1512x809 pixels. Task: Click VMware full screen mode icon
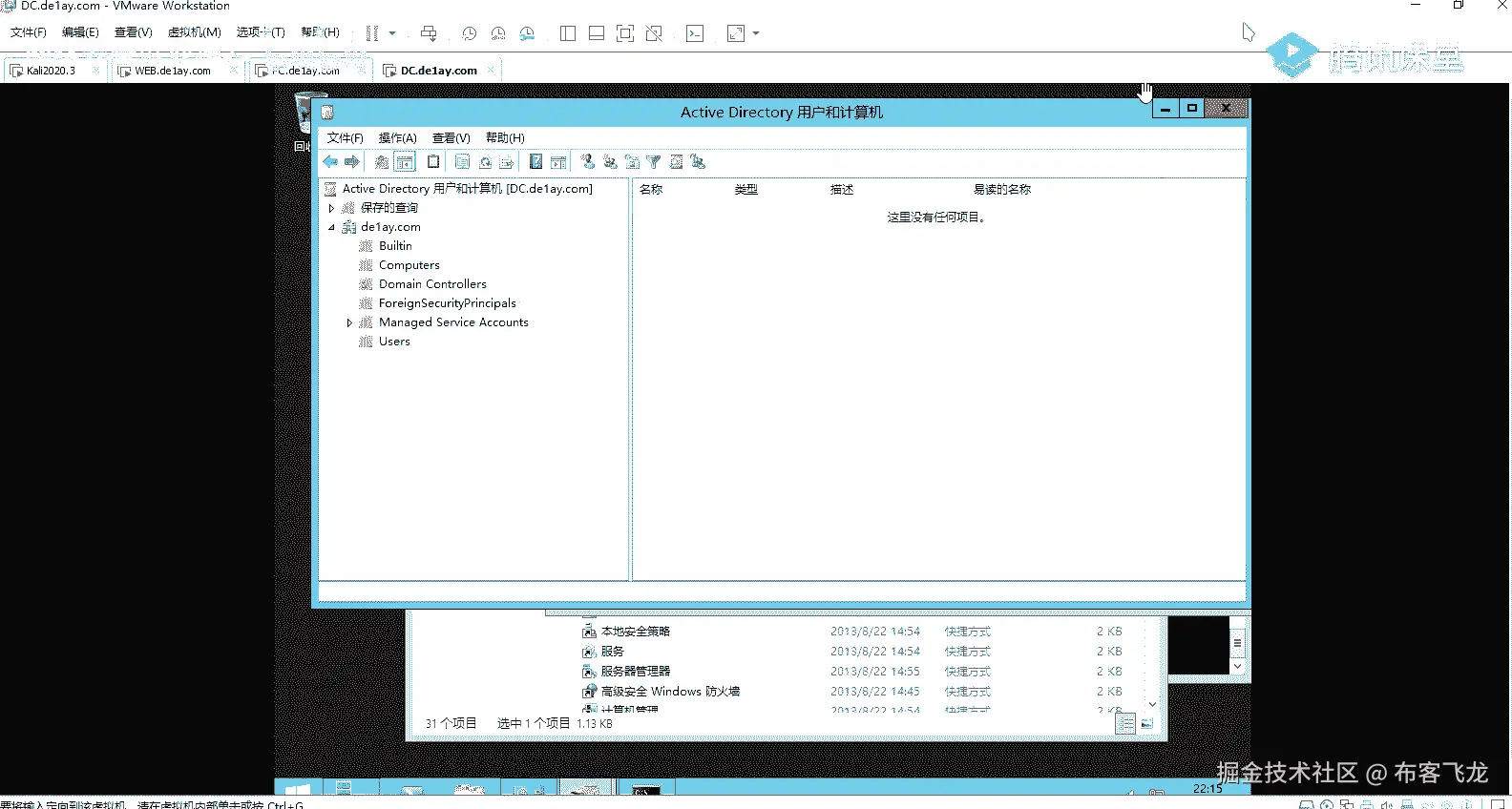(x=625, y=33)
